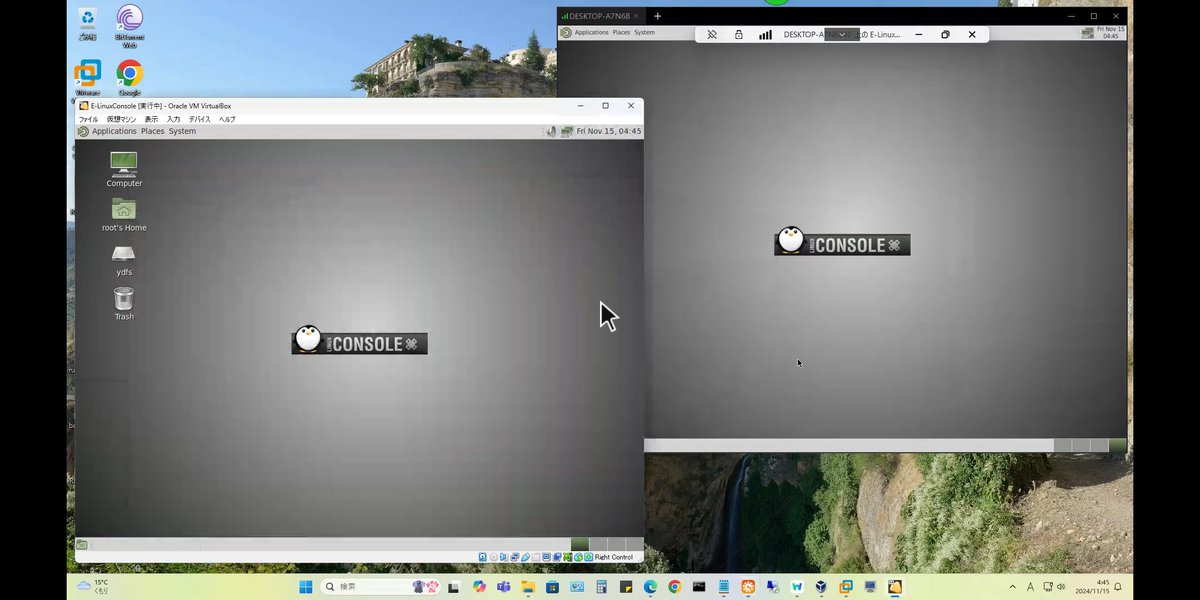Show hidden tray icons chevron
Image resolution: width=1200 pixels, height=600 pixels.
point(1012,587)
